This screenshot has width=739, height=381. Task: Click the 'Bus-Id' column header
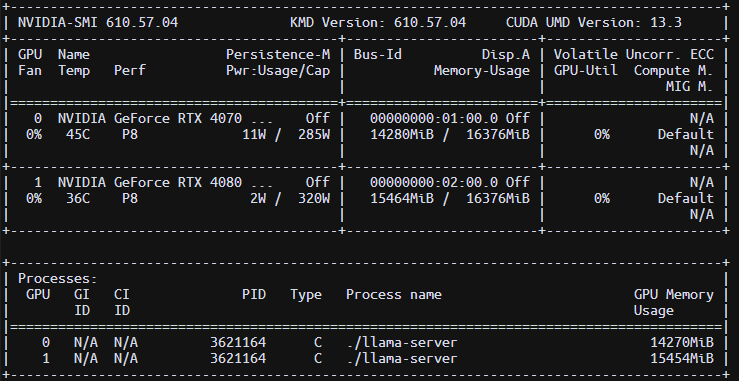point(378,55)
